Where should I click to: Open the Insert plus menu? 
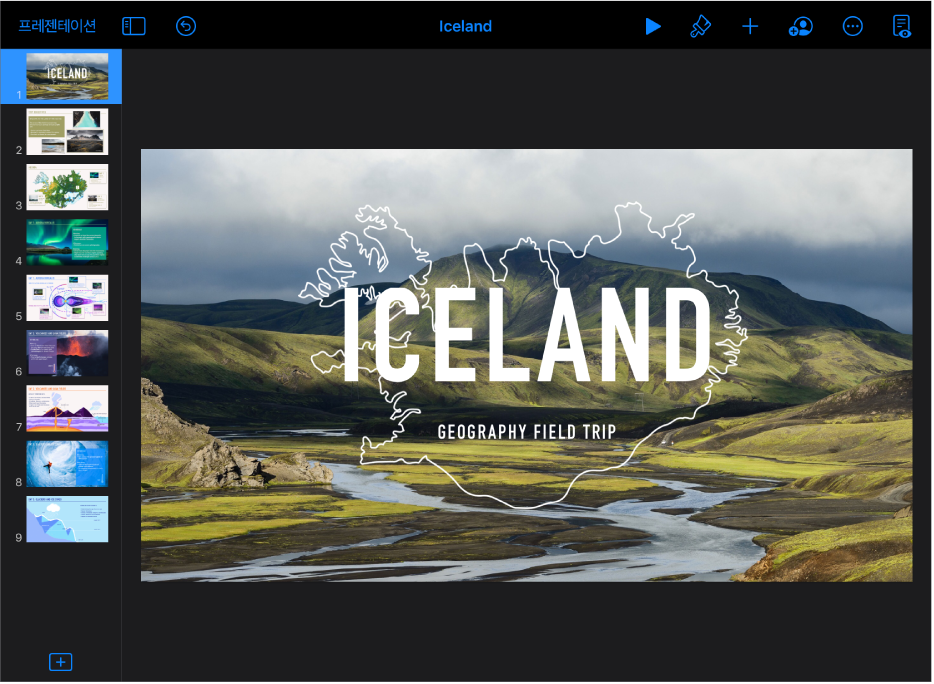tap(750, 26)
